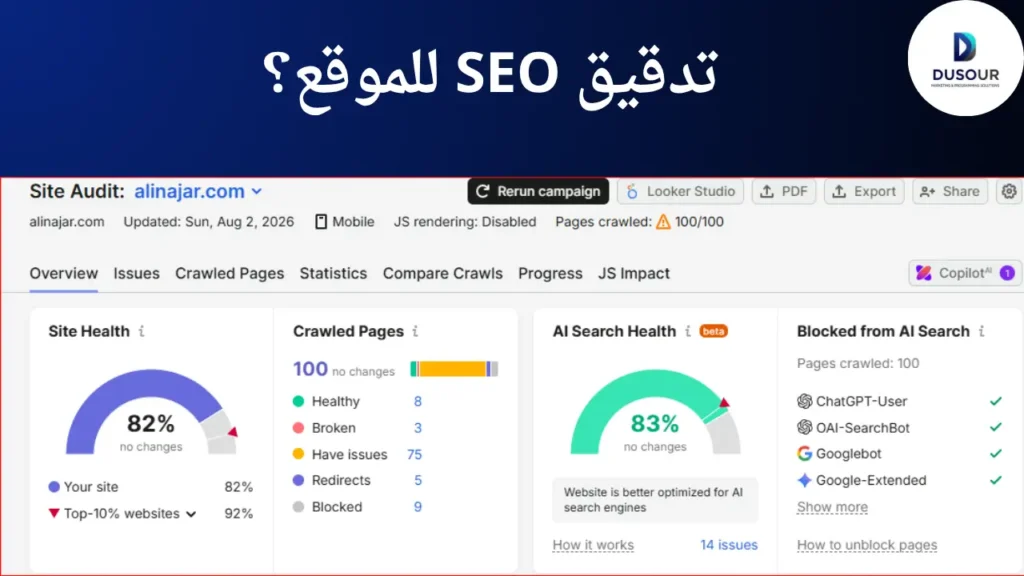
Task: Click the Site Health 82% gauge
Action: pos(151,411)
